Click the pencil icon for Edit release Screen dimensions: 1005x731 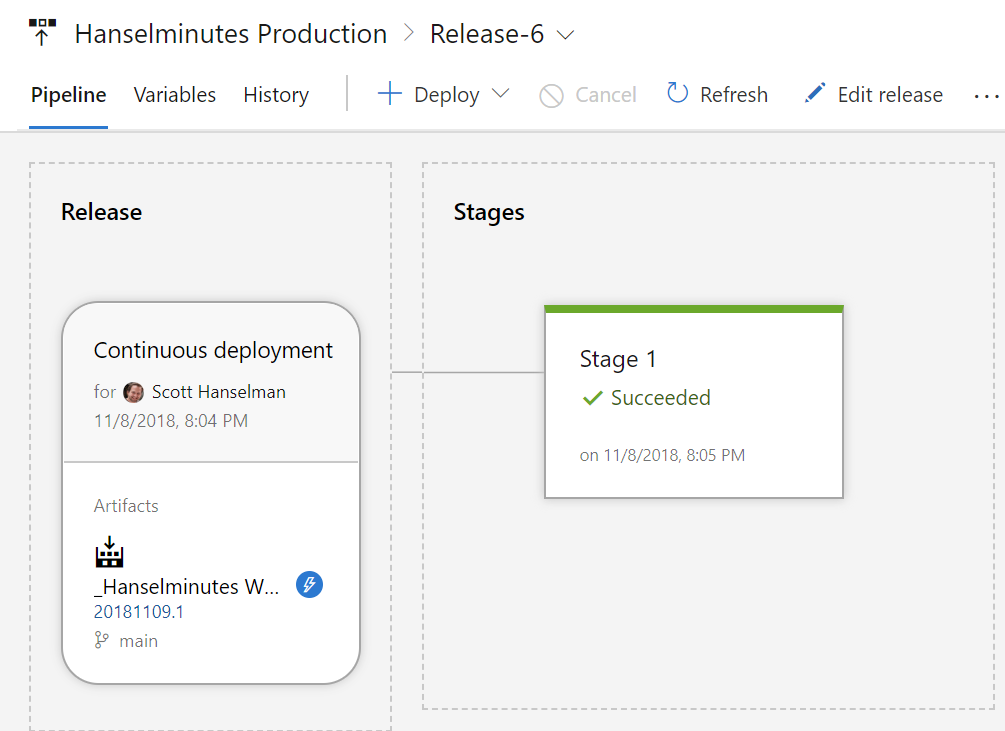[x=815, y=93]
